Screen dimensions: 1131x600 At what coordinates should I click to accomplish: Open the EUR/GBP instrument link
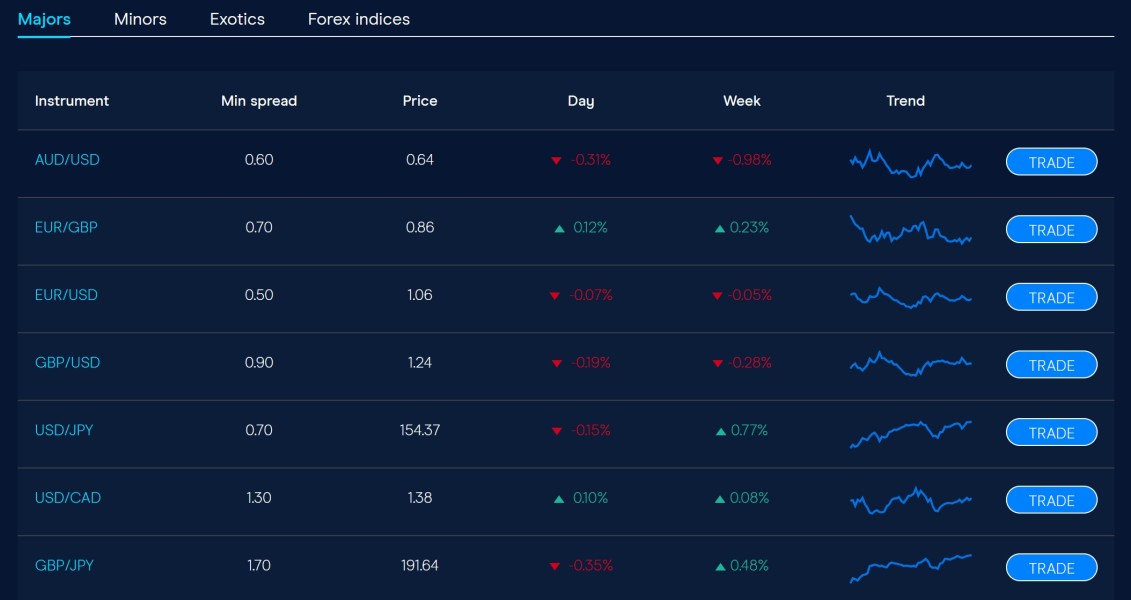pos(66,227)
